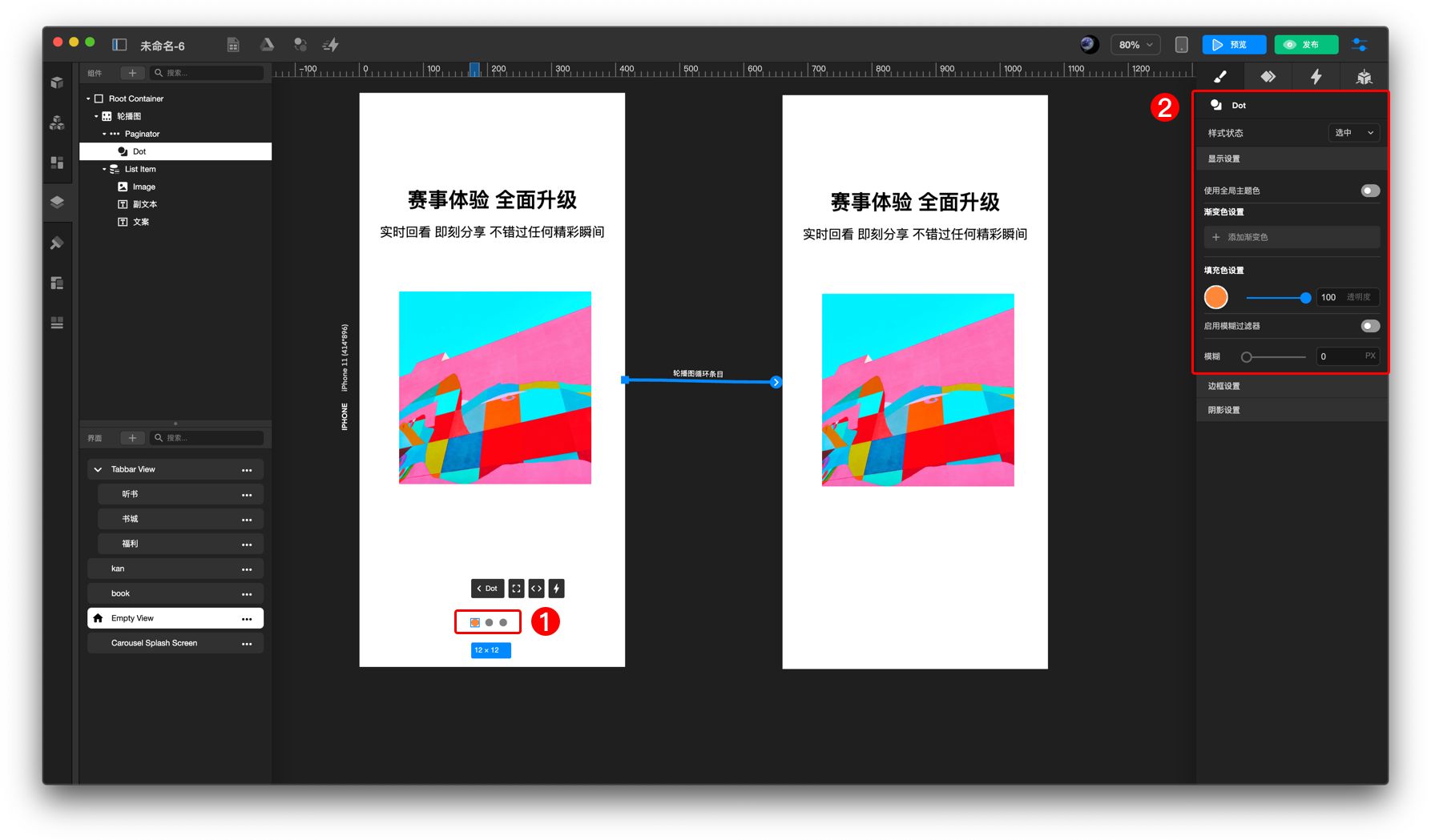Toggle the 启用模糊过滤器 switch
The image size is (1431, 840).
click(x=1370, y=326)
